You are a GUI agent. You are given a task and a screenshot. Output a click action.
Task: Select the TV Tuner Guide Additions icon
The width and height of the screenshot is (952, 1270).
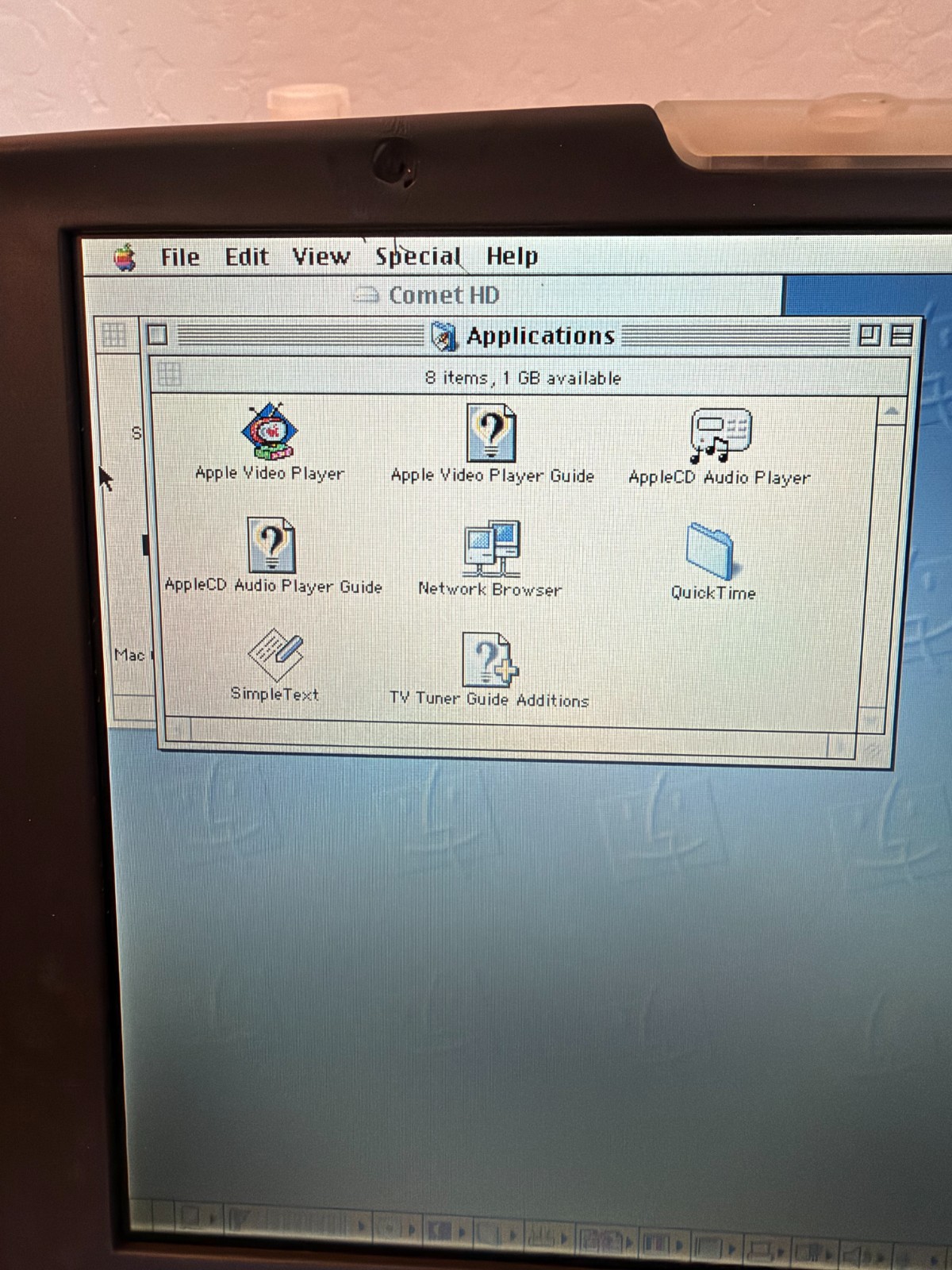[489, 660]
